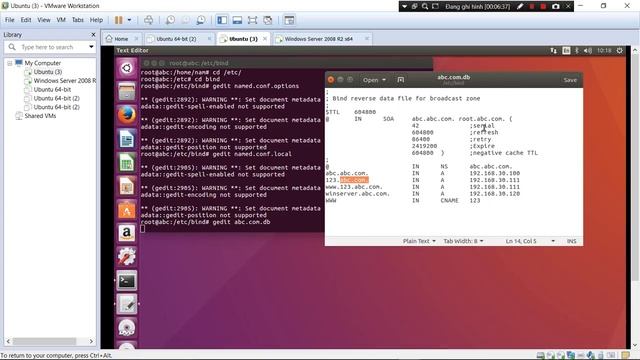
Task: Open the Amazon launcher icon
Action: click(x=127, y=233)
